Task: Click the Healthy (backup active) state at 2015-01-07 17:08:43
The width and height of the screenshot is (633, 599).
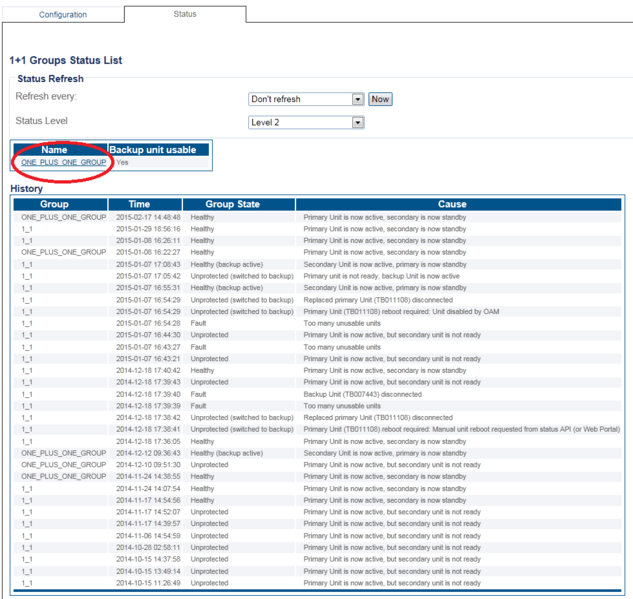Action: point(226,264)
